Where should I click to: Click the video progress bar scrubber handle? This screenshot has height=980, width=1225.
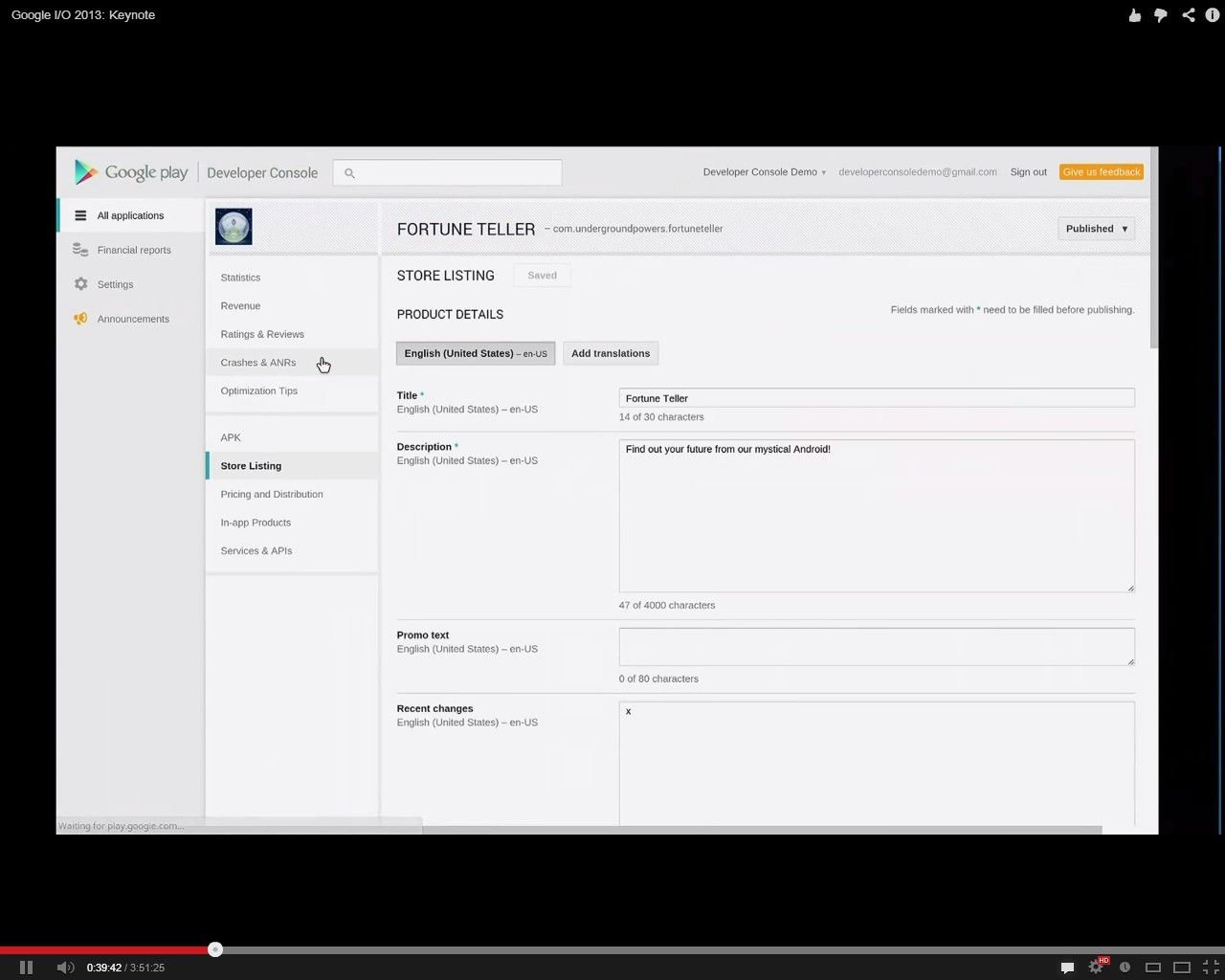215,949
